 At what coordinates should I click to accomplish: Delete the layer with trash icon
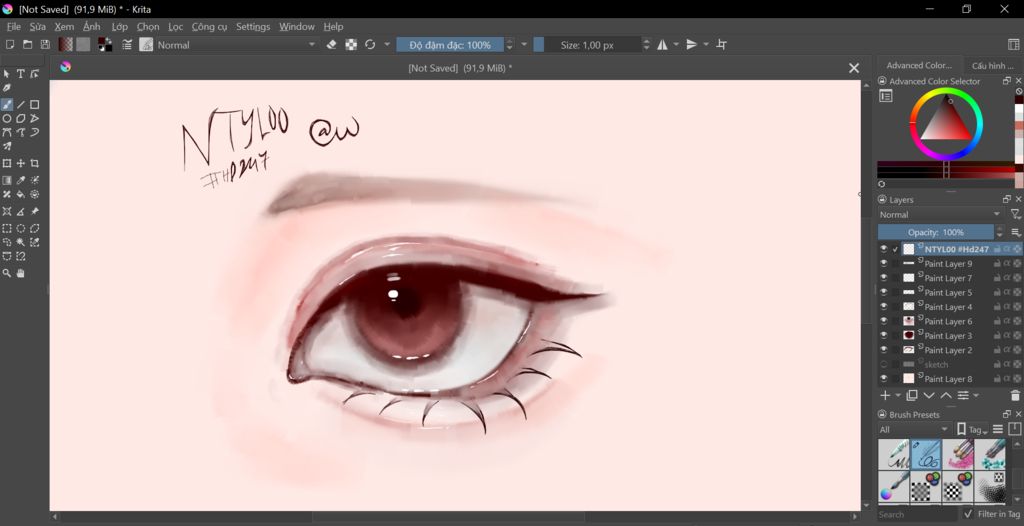[x=1015, y=395]
